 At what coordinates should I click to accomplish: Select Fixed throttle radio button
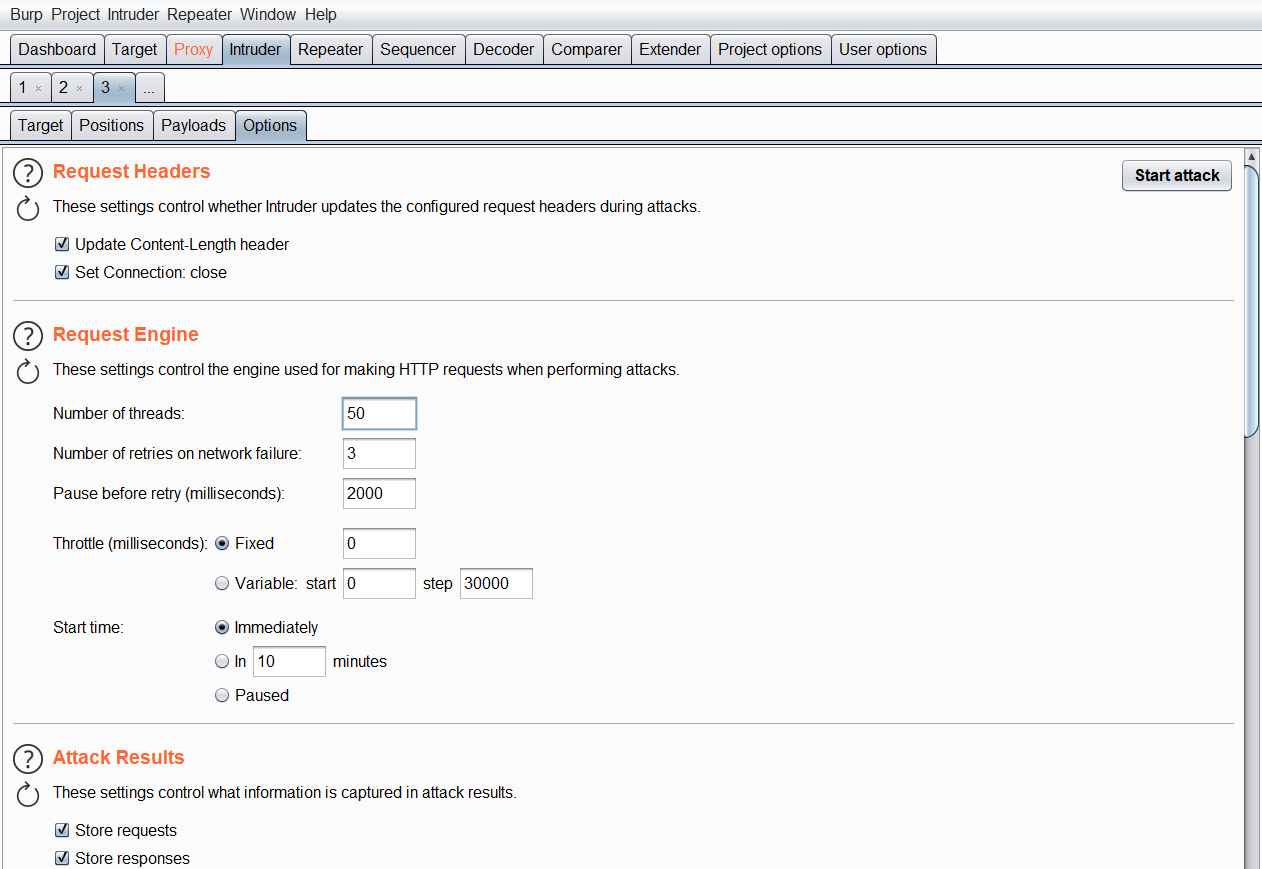(x=222, y=544)
